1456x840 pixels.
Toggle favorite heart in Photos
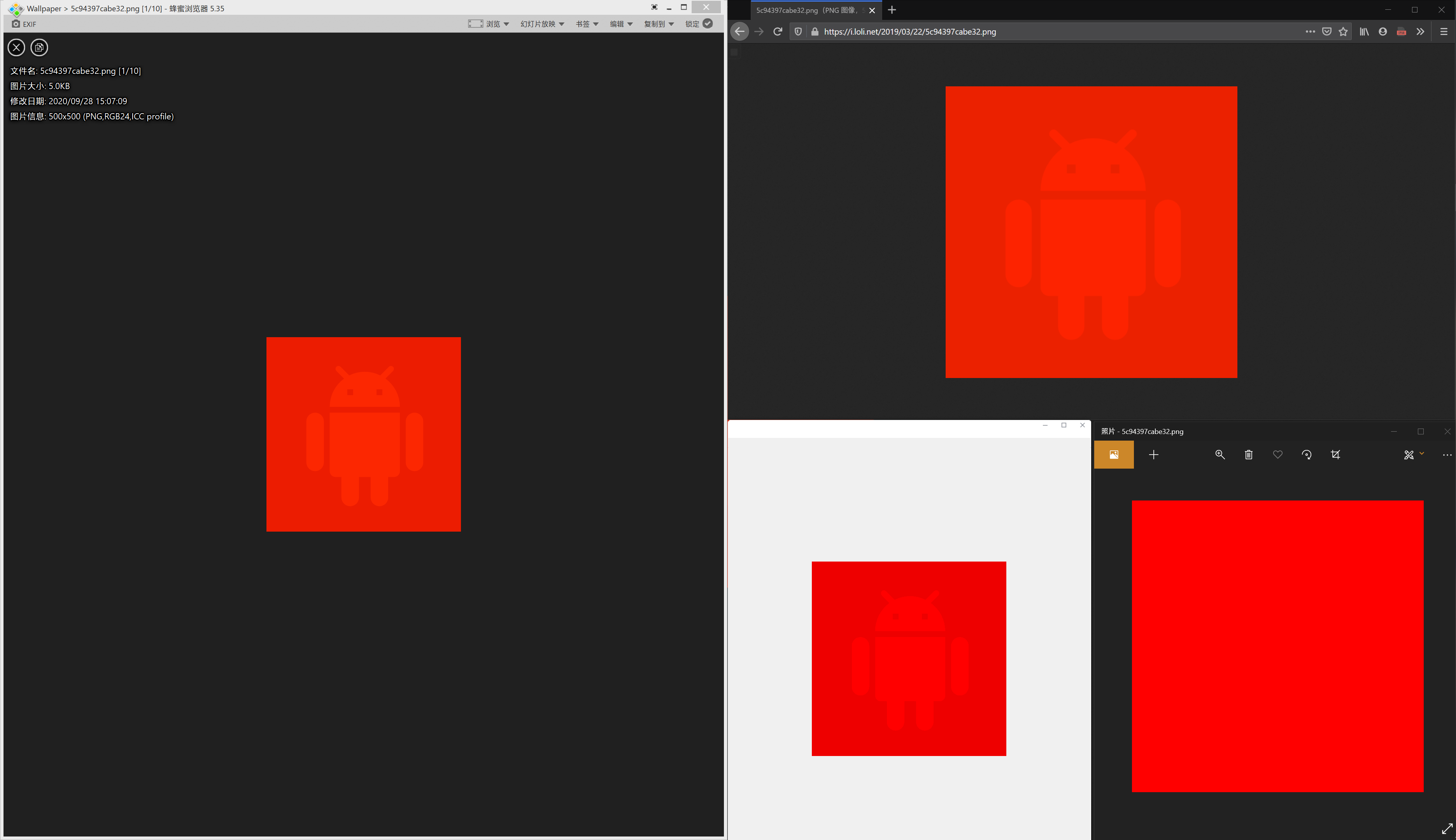[x=1278, y=455]
